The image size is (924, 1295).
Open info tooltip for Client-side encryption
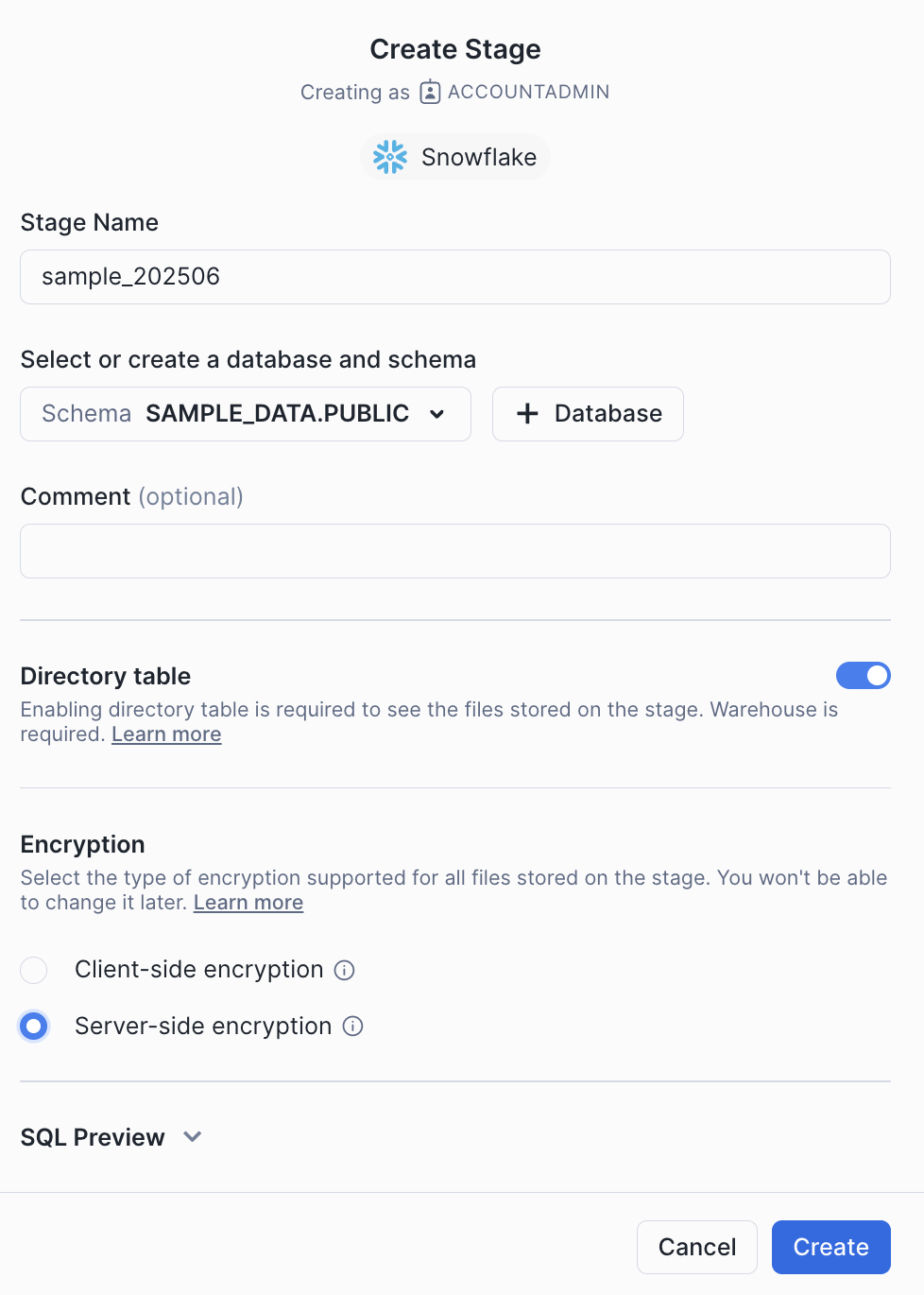click(x=345, y=970)
